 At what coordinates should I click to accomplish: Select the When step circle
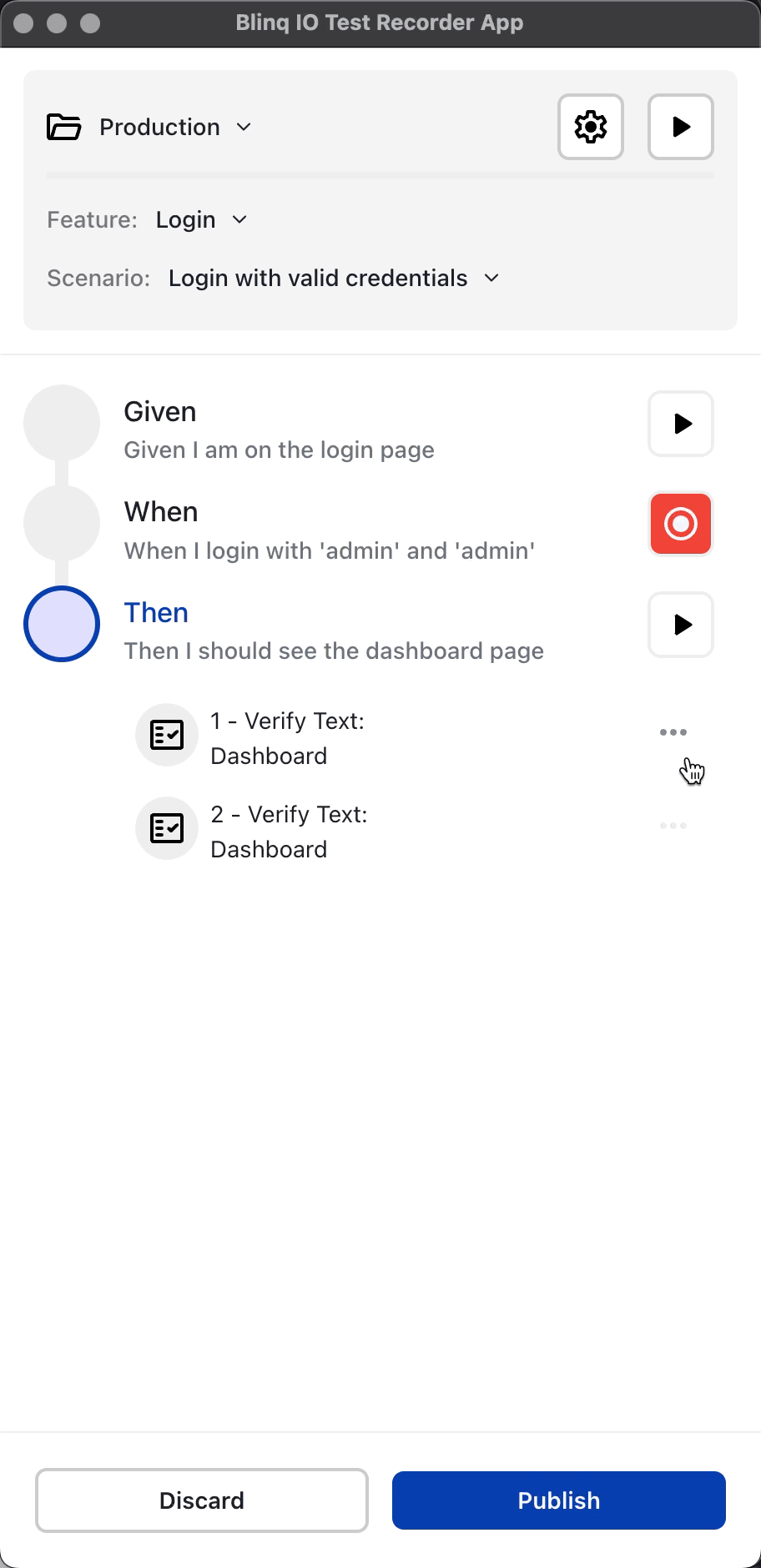click(62, 523)
